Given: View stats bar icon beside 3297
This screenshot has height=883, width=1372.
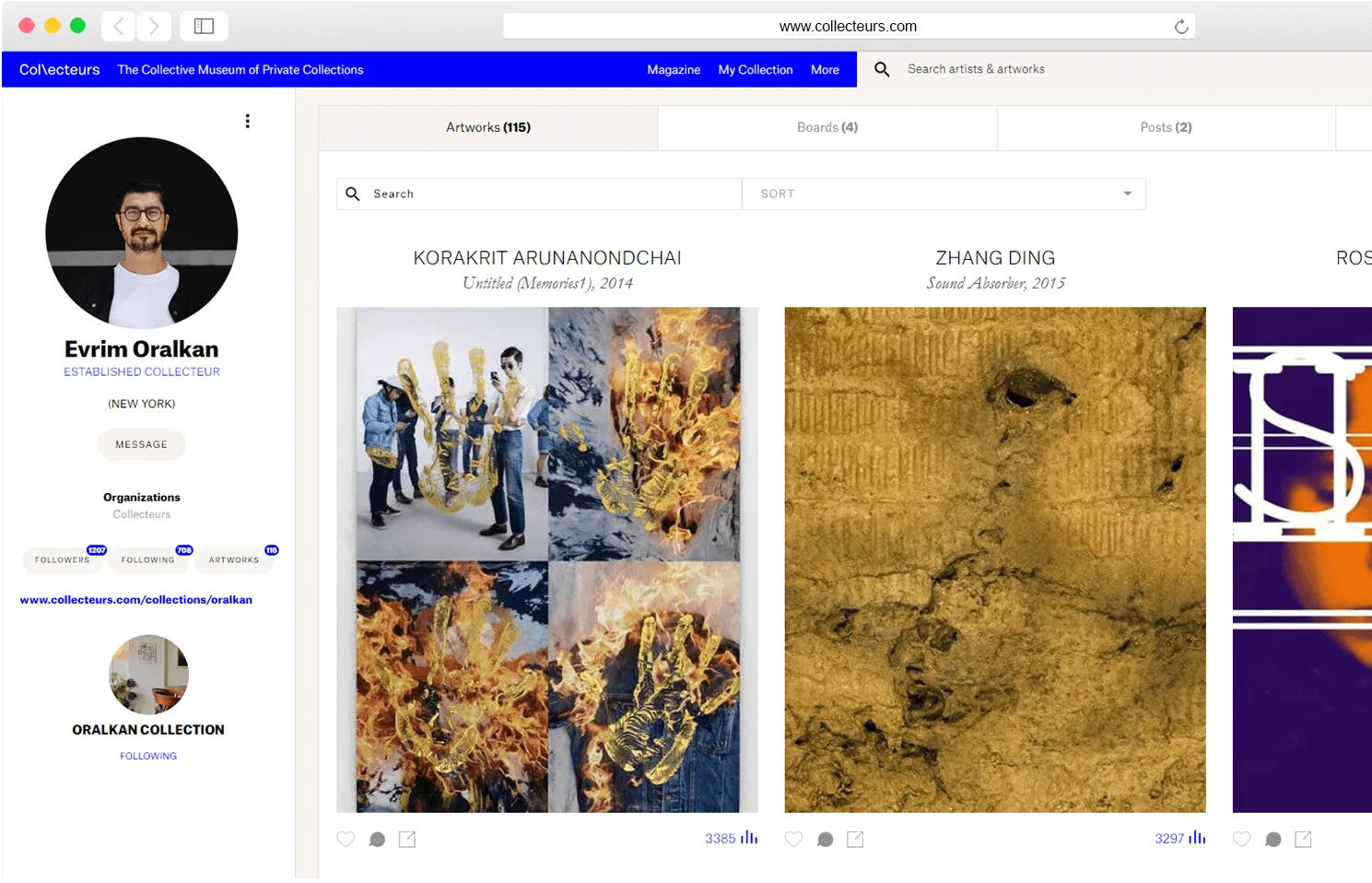Looking at the screenshot, I should point(1197,838).
